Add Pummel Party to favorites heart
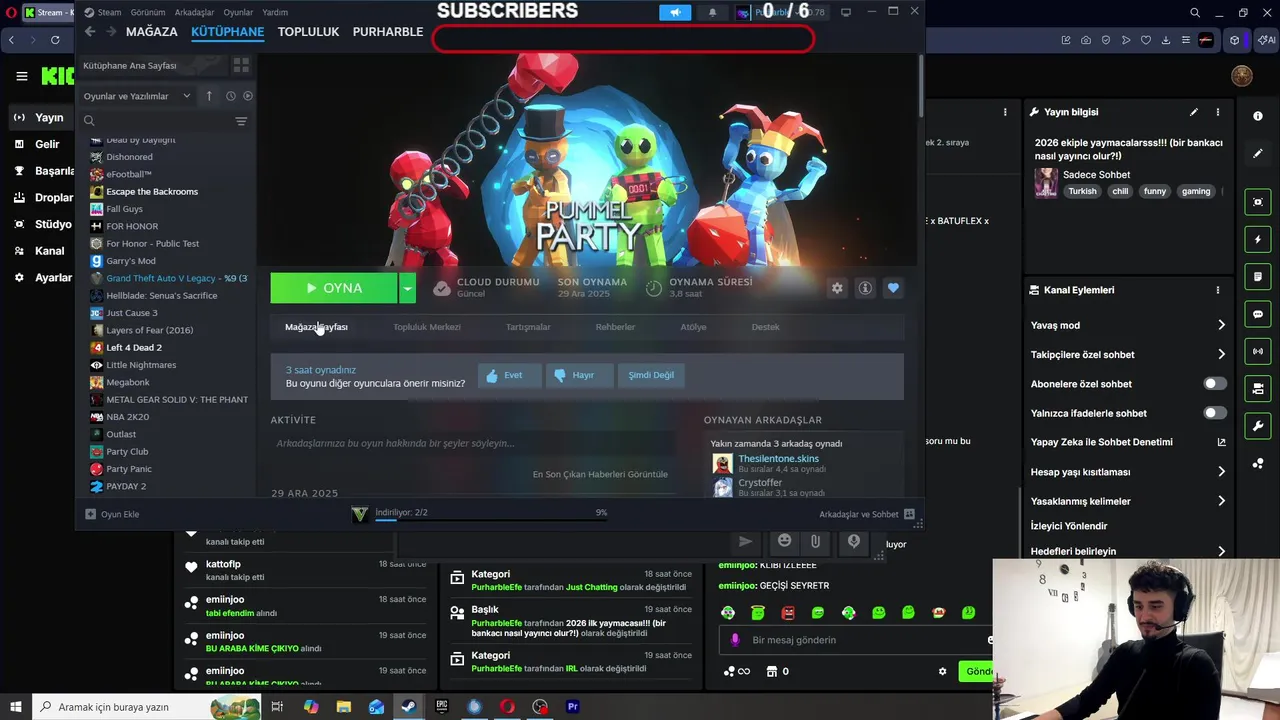The height and width of the screenshot is (720, 1280). [x=893, y=288]
